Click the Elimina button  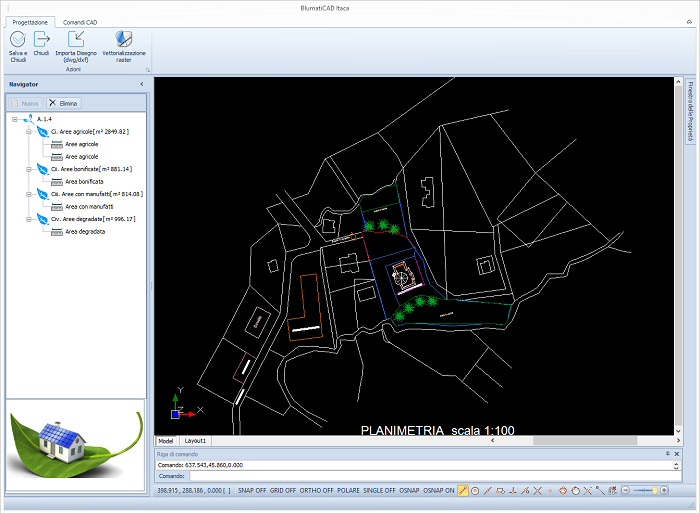(x=64, y=103)
